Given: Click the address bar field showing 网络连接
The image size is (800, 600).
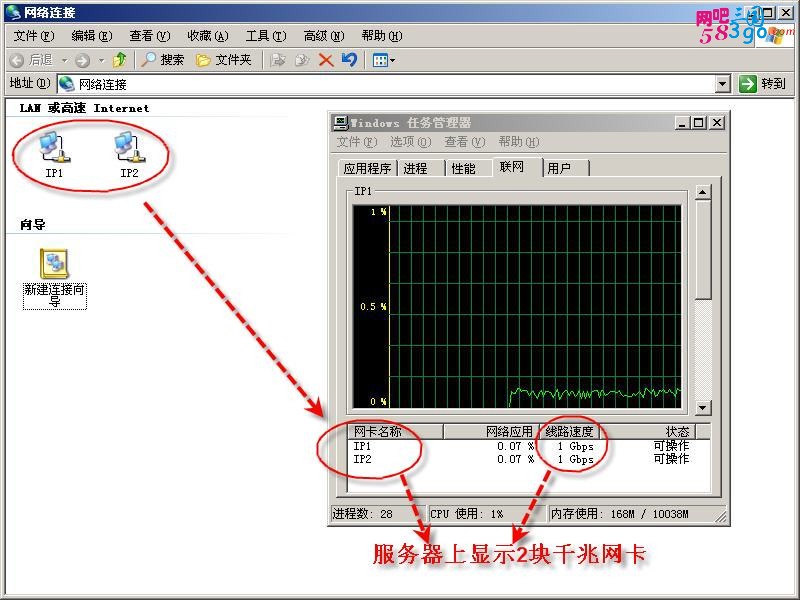Looking at the screenshot, I should point(386,84).
